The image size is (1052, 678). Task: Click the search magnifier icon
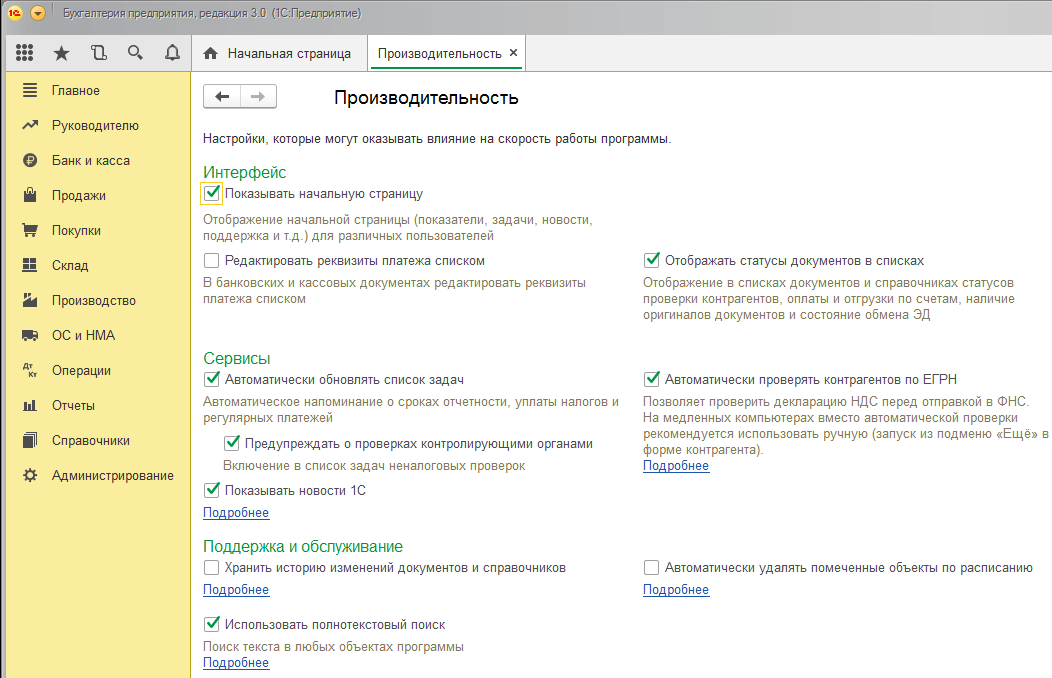click(x=135, y=53)
